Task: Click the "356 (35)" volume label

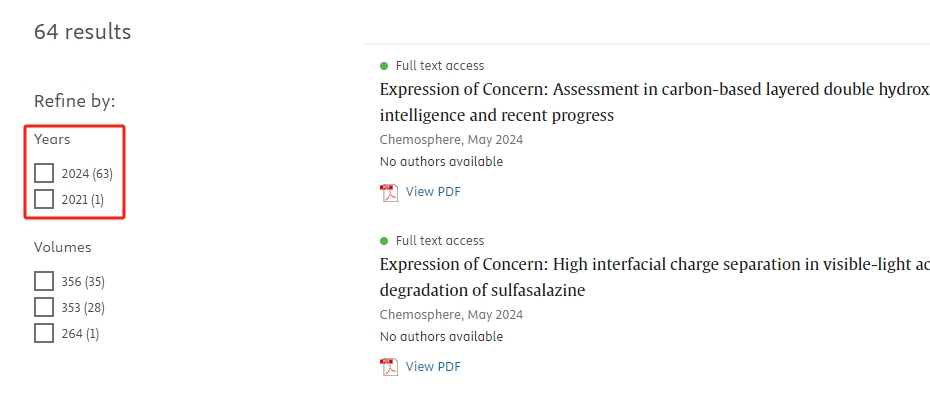Action: pos(83,282)
